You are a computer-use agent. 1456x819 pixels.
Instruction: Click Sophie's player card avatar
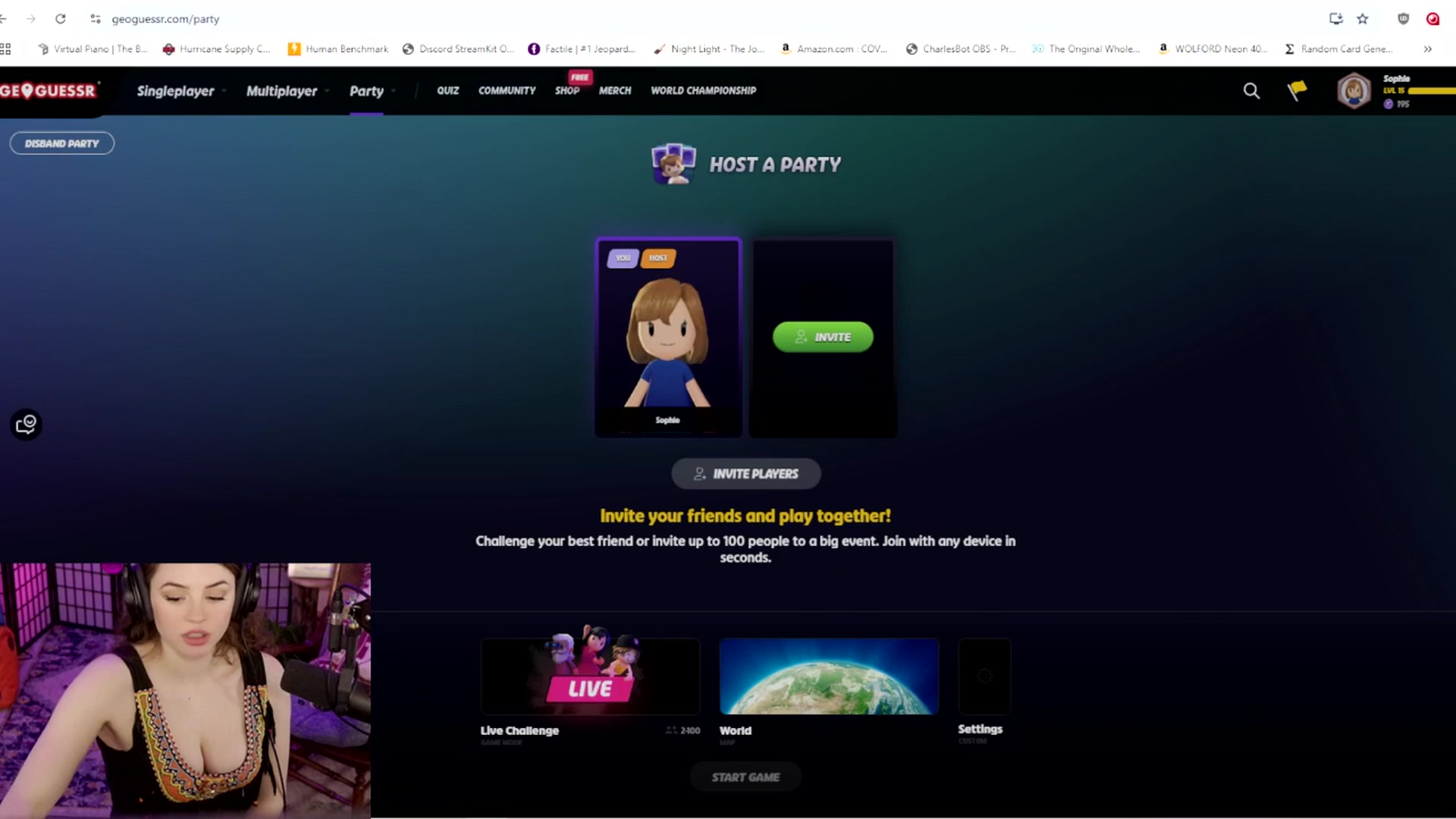point(667,342)
